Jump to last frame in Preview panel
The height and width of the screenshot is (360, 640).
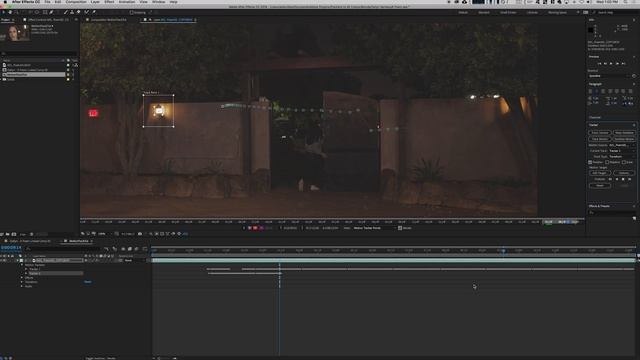tap(623, 64)
